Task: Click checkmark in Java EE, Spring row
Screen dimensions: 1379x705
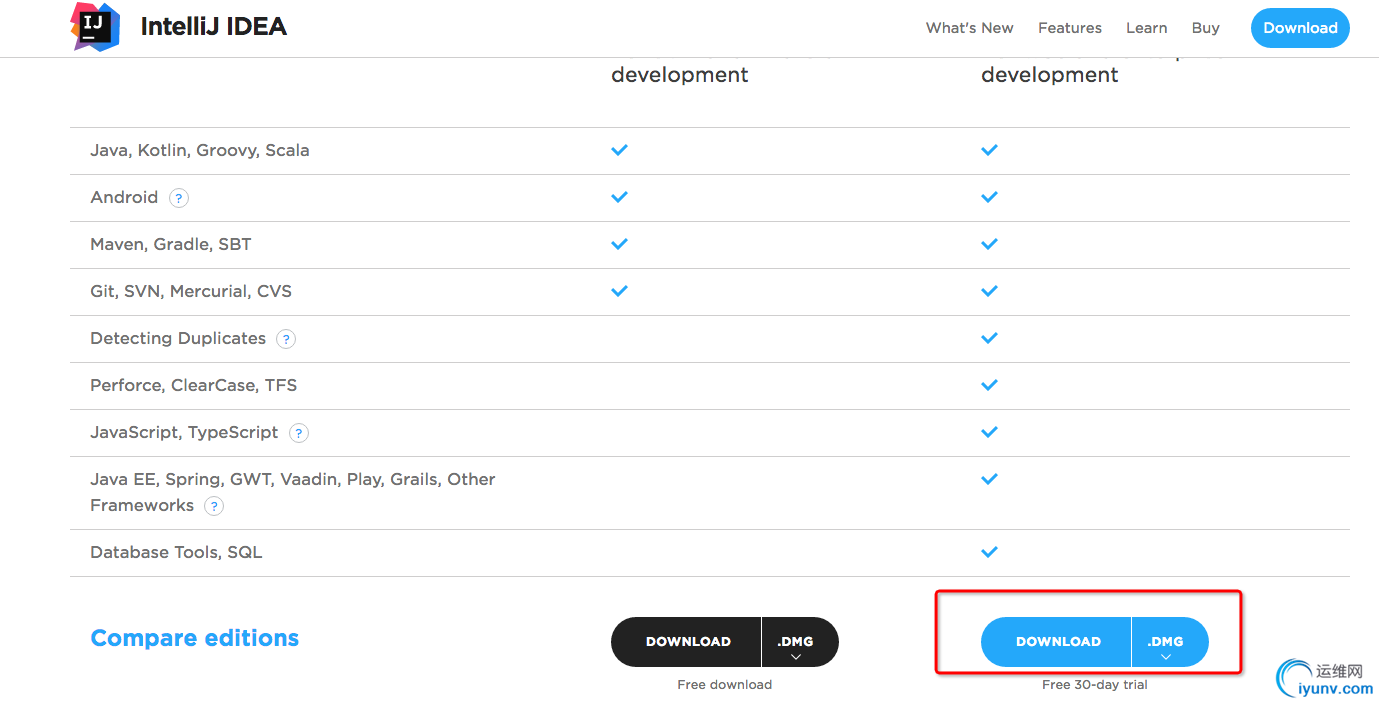Action: (x=990, y=479)
